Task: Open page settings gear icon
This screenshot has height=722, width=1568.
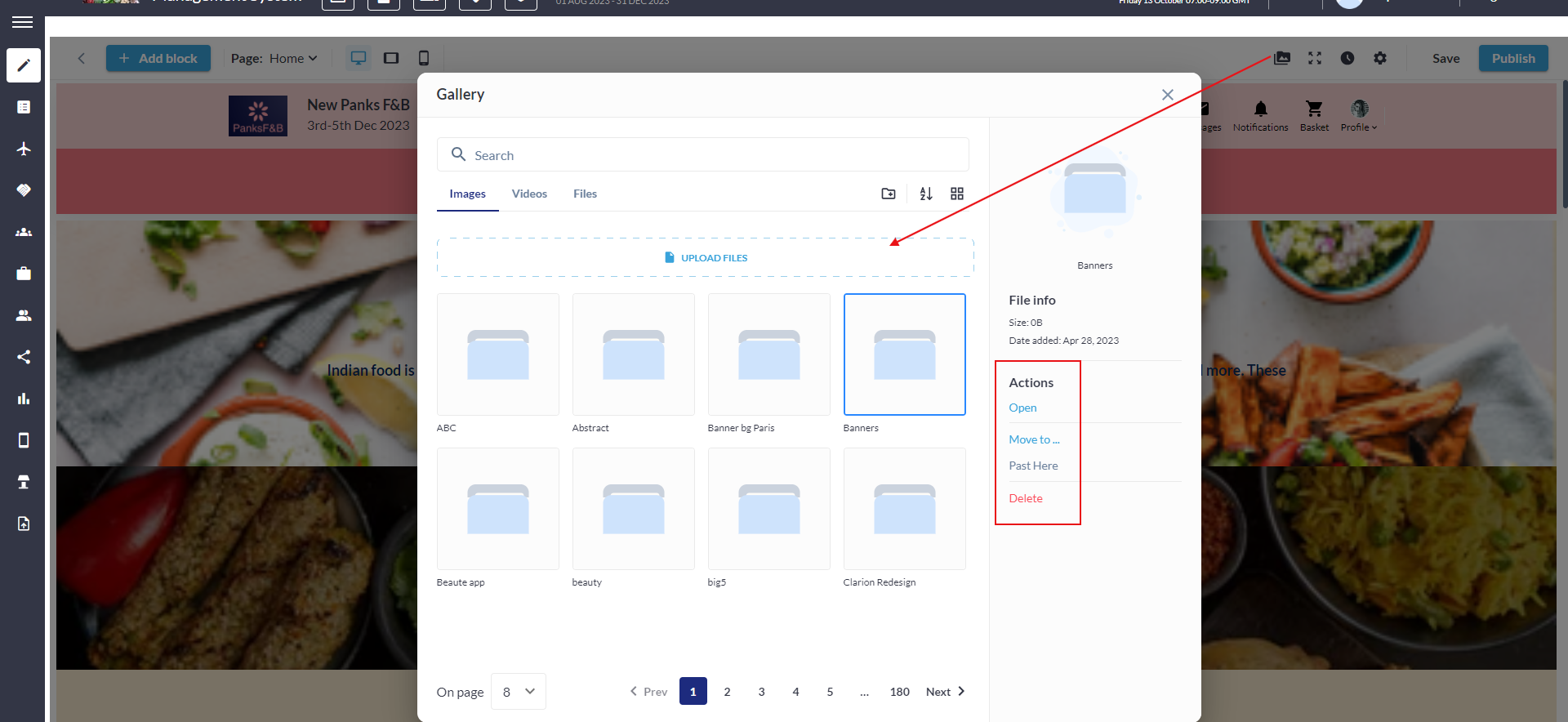Action: [1380, 58]
